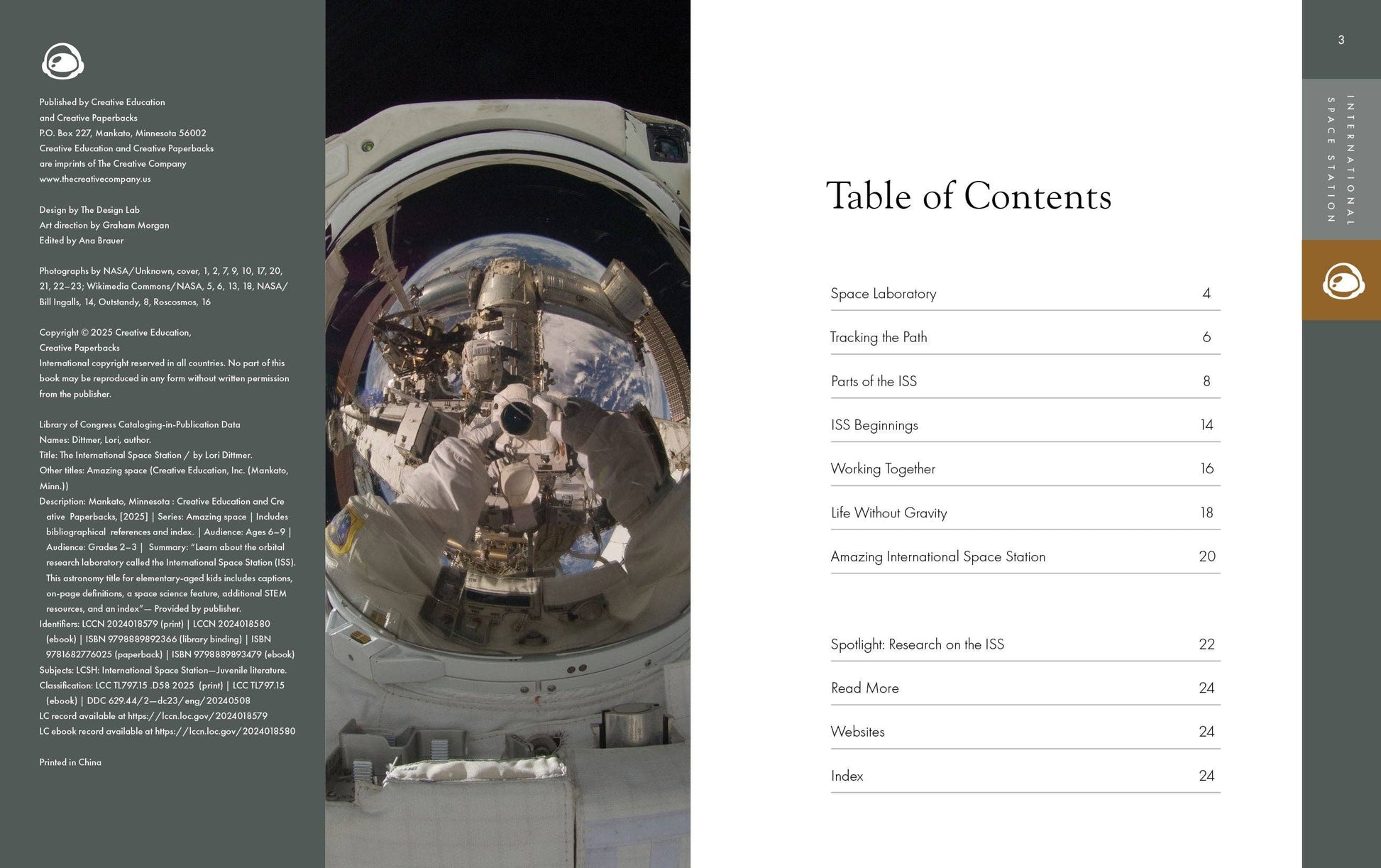Select Parts of the ISS entry
1381x868 pixels.
[874, 382]
